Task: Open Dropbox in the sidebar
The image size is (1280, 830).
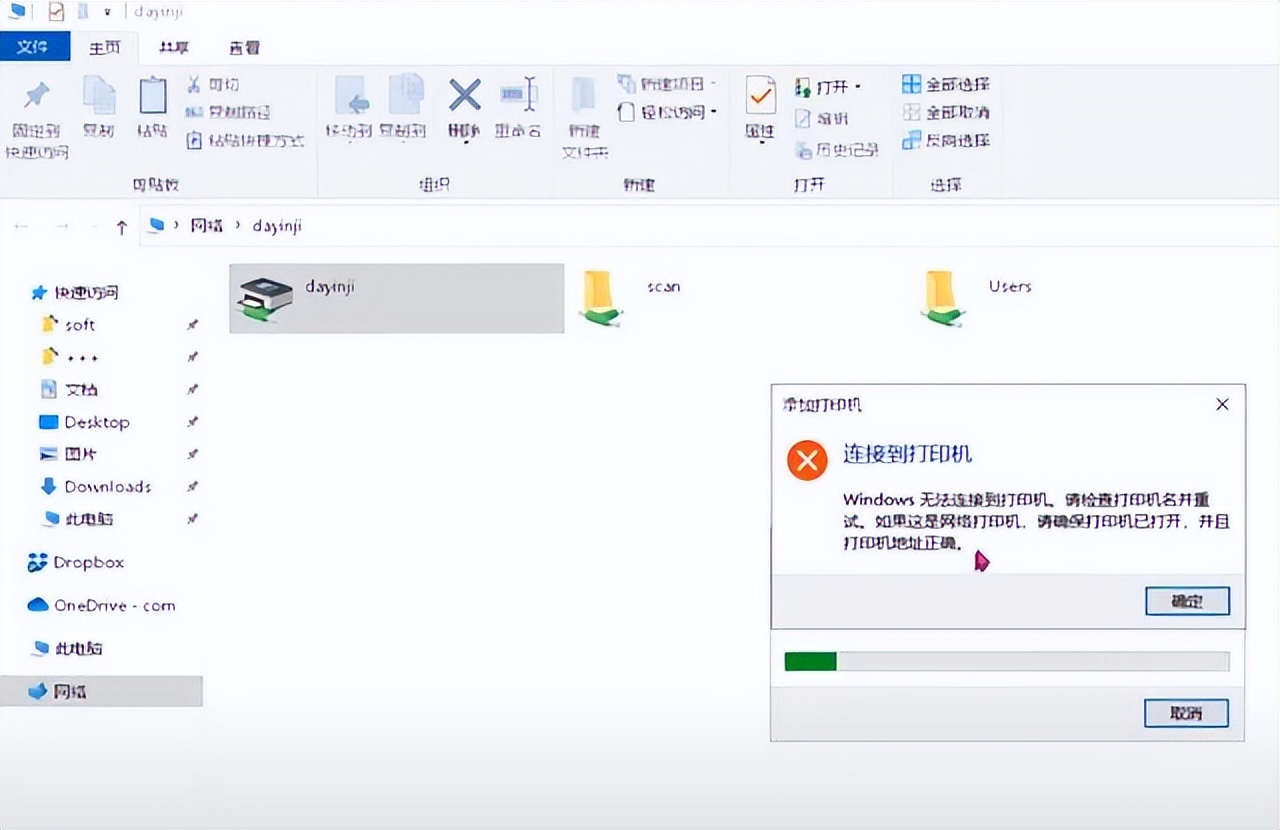Action: point(77,563)
